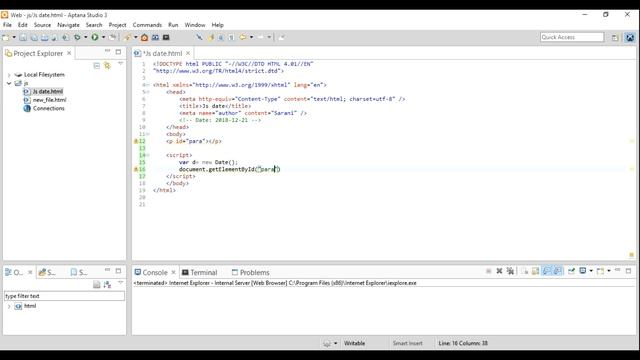Click the Outline type filter text field

pos(64,296)
